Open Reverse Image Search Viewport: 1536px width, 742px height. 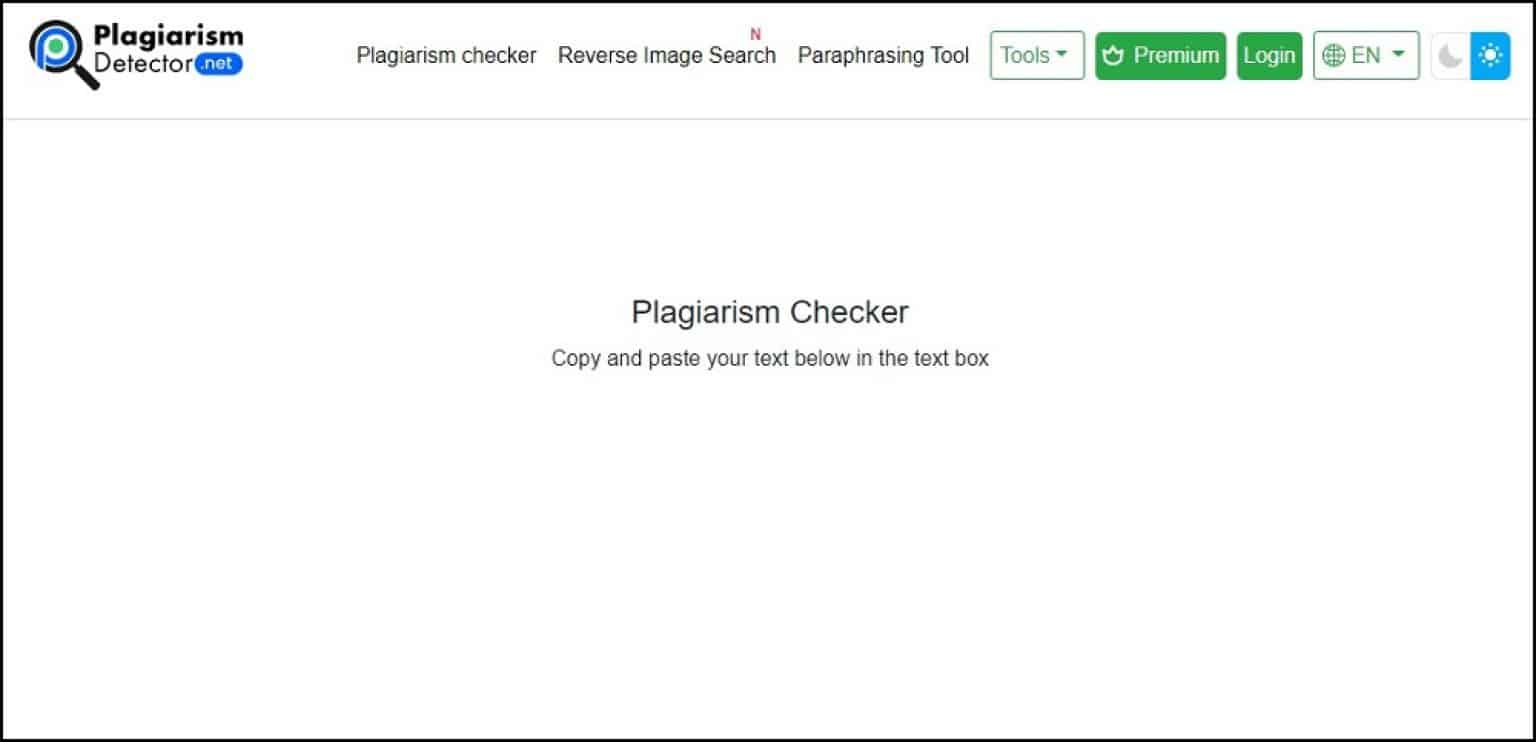[667, 56]
